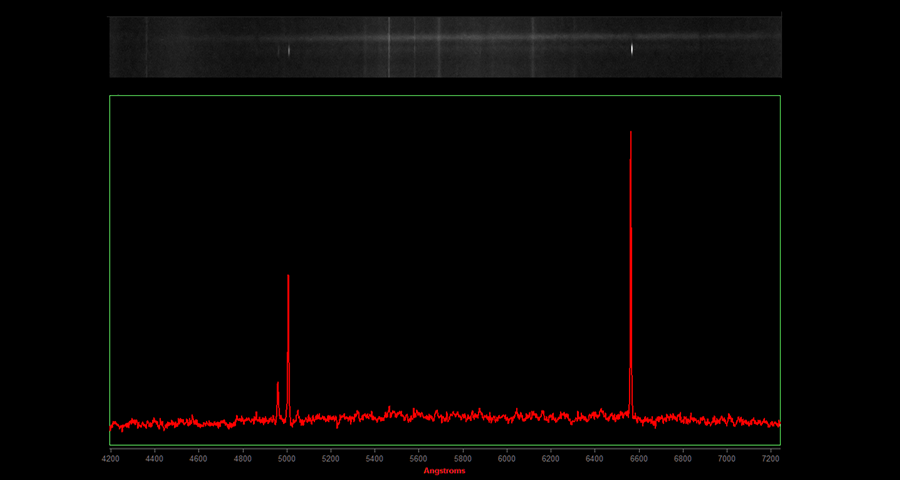Viewport: 900px width, 480px height.
Task: Click the 4400 wavelength tick label
Action: click(x=155, y=458)
